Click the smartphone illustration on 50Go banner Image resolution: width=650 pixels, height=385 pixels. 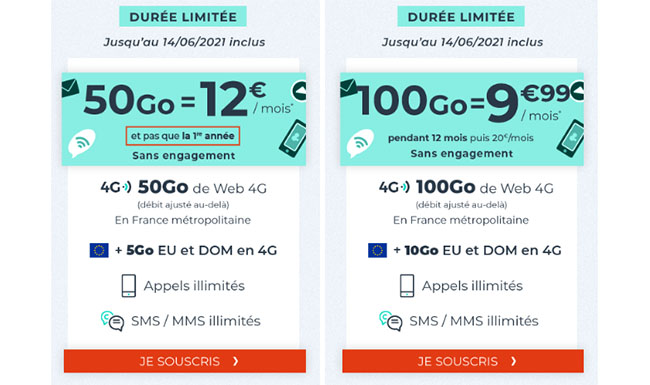point(293,138)
